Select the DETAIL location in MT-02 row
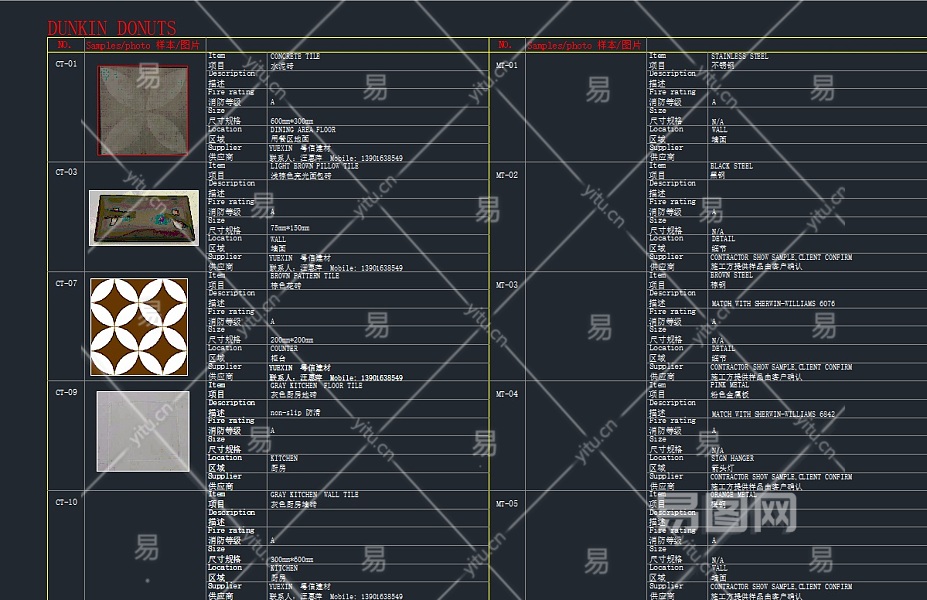 click(723, 239)
